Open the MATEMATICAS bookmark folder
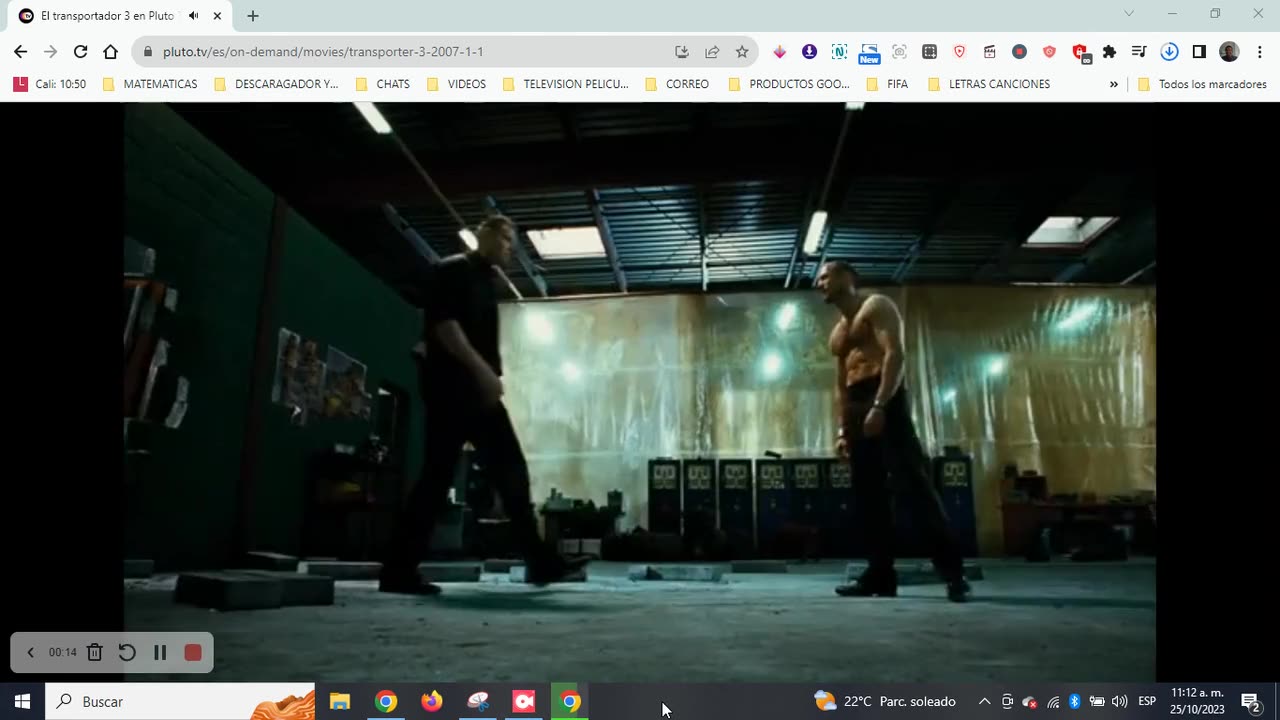 [x=150, y=84]
